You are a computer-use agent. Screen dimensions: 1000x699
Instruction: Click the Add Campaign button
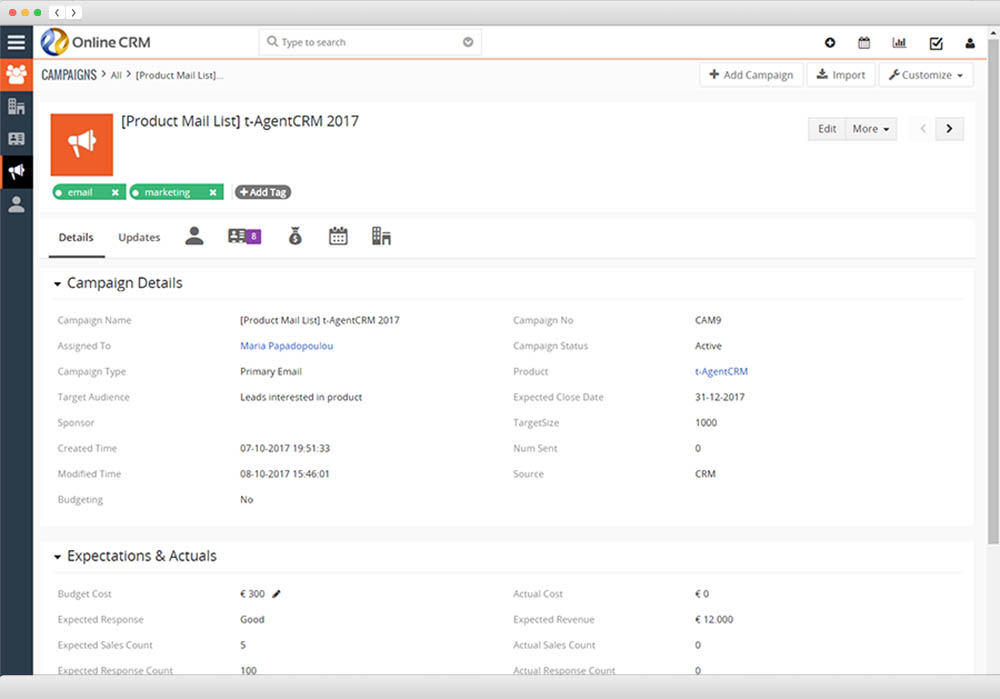click(751, 75)
